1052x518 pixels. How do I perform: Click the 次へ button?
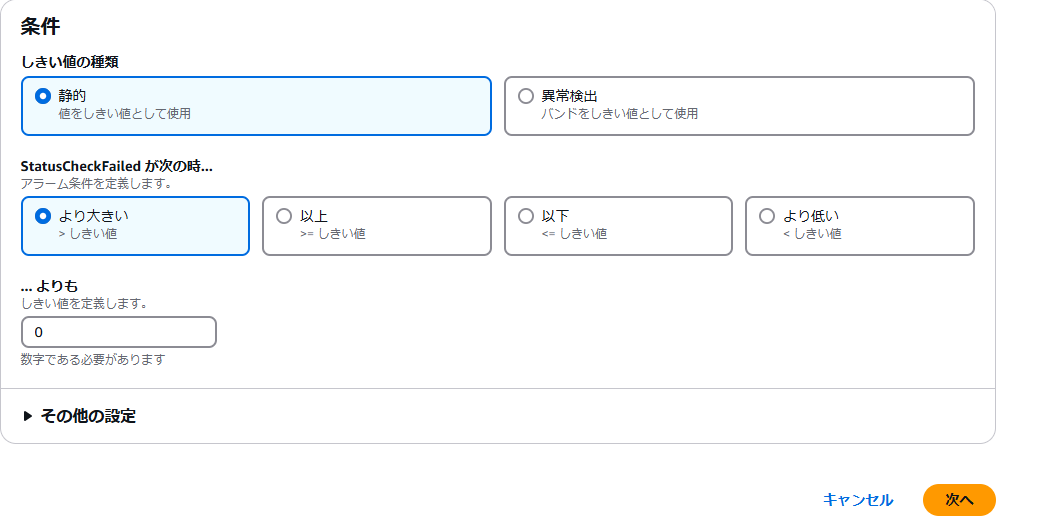[959, 500]
